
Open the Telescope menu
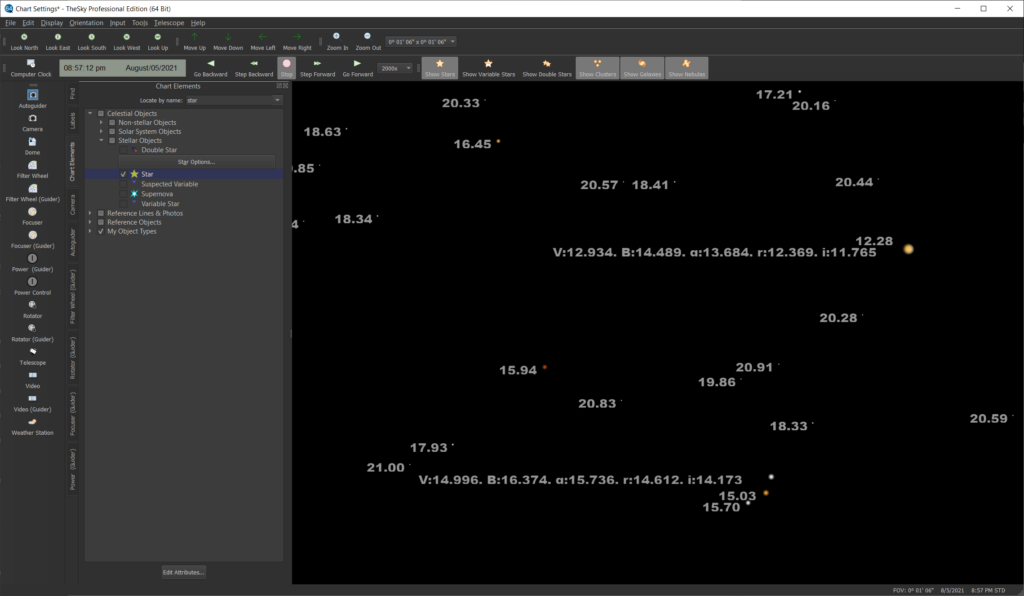(167, 22)
